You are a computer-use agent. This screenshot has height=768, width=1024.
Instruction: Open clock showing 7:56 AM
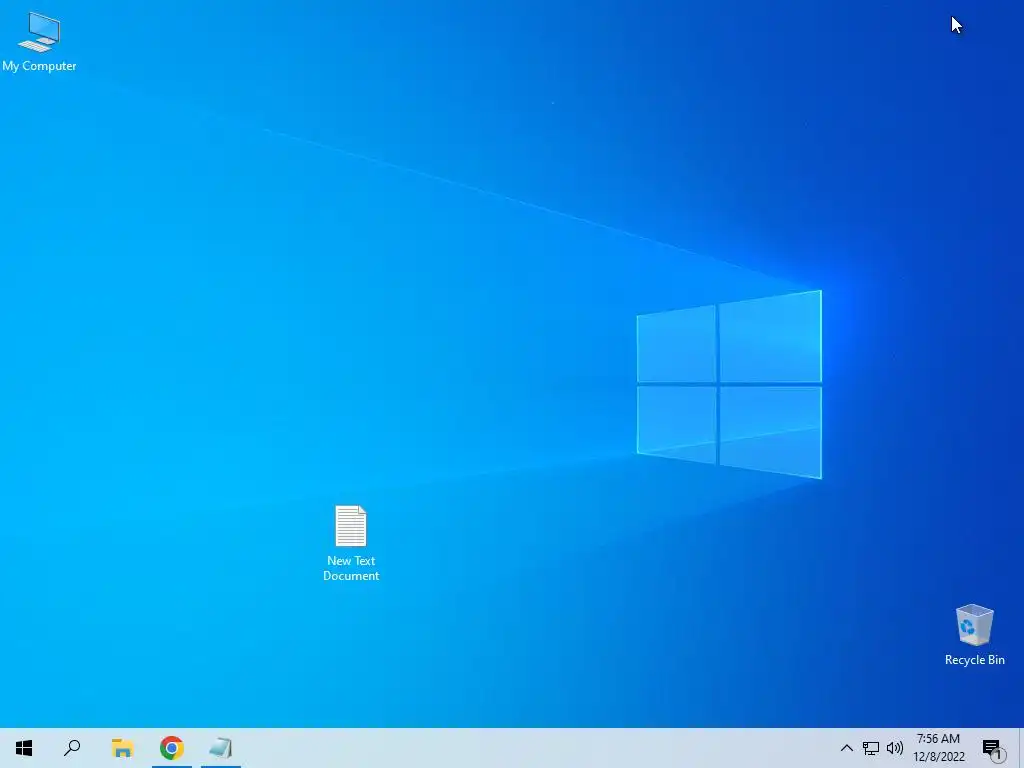click(x=938, y=748)
